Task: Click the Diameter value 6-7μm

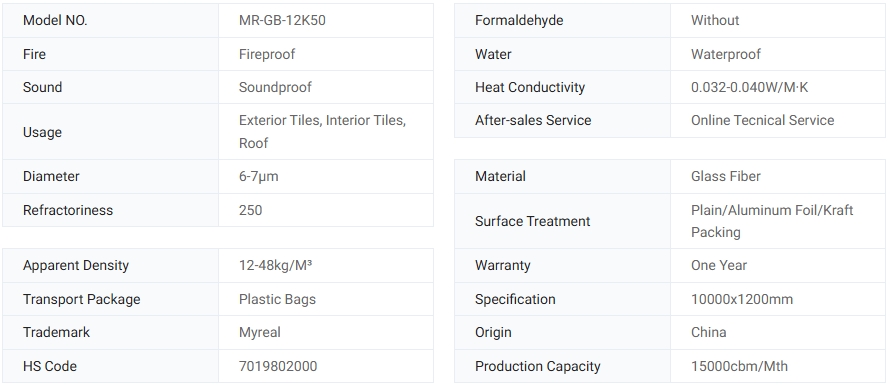Action: coord(259,177)
